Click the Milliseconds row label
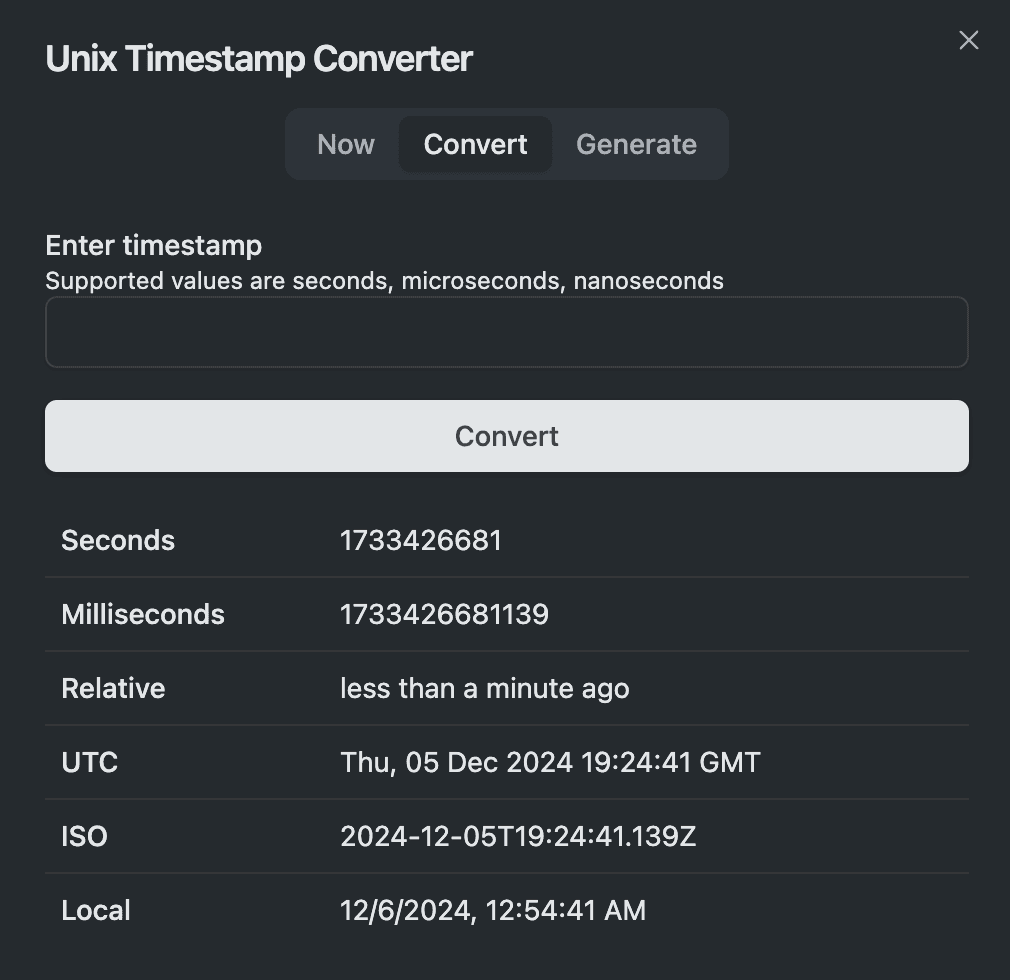 pyautogui.click(x=143, y=614)
